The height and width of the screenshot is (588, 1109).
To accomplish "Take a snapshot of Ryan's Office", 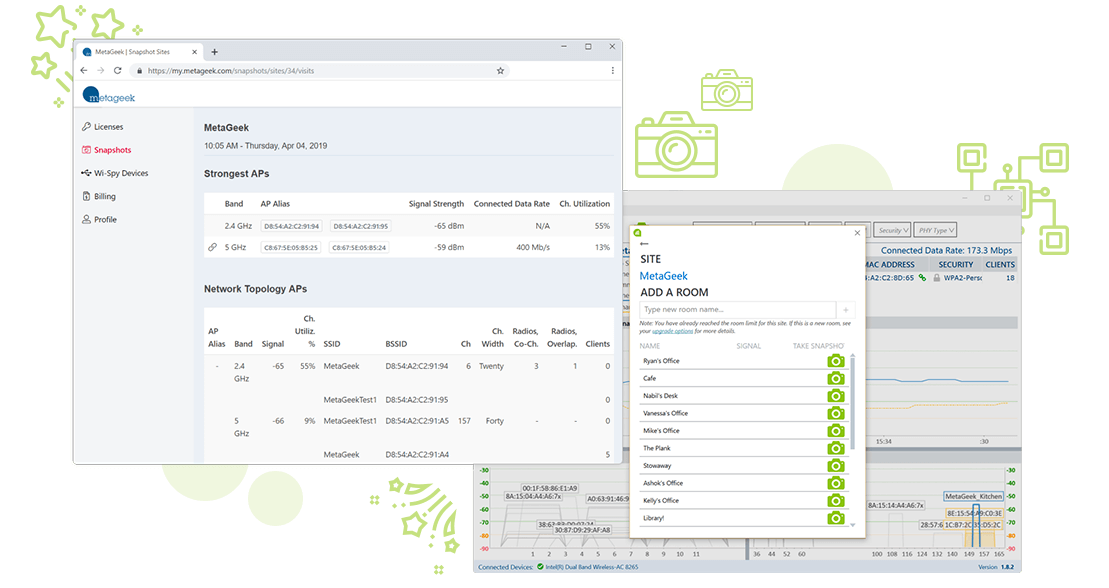I will (x=835, y=361).
